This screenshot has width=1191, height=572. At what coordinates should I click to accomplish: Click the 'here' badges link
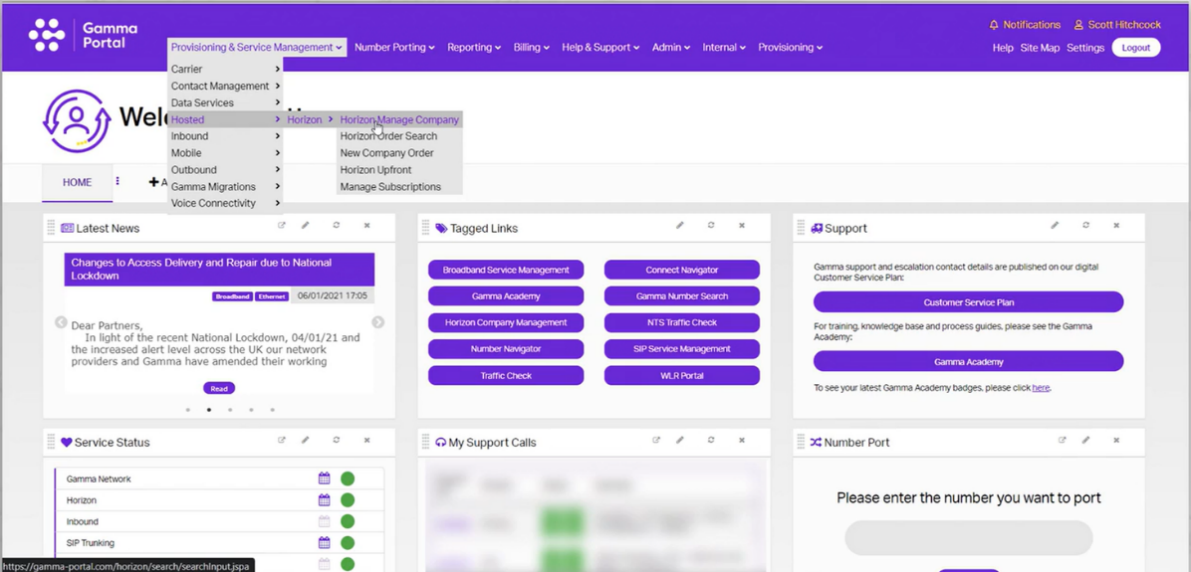(1041, 387)
